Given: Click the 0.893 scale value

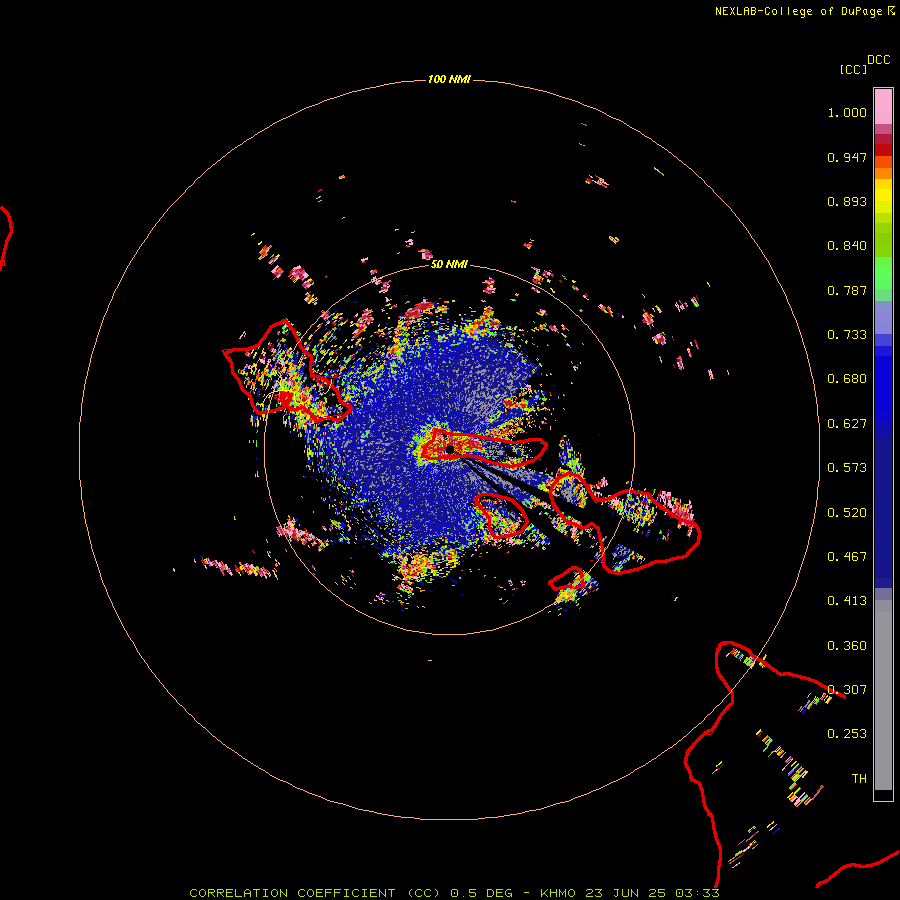Looking at the screenshot, I should click(x=847, y=201).
